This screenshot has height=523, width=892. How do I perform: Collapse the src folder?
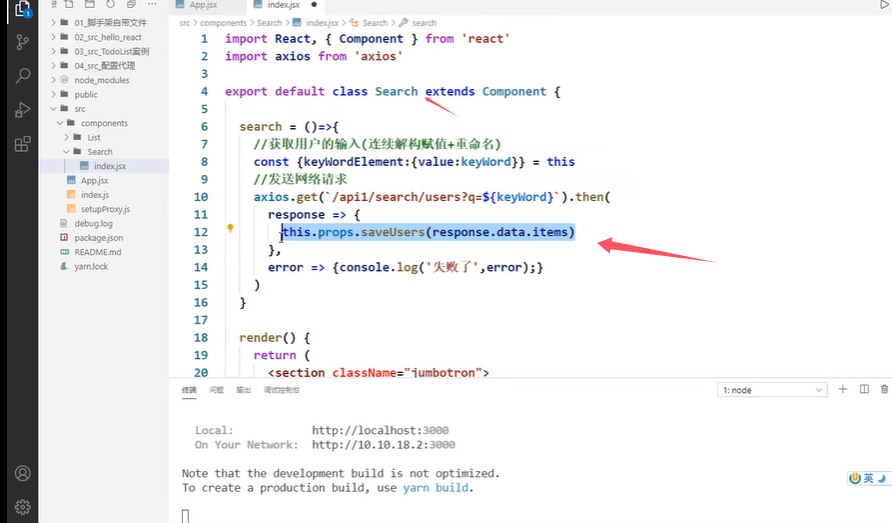(x=105, y=109)
